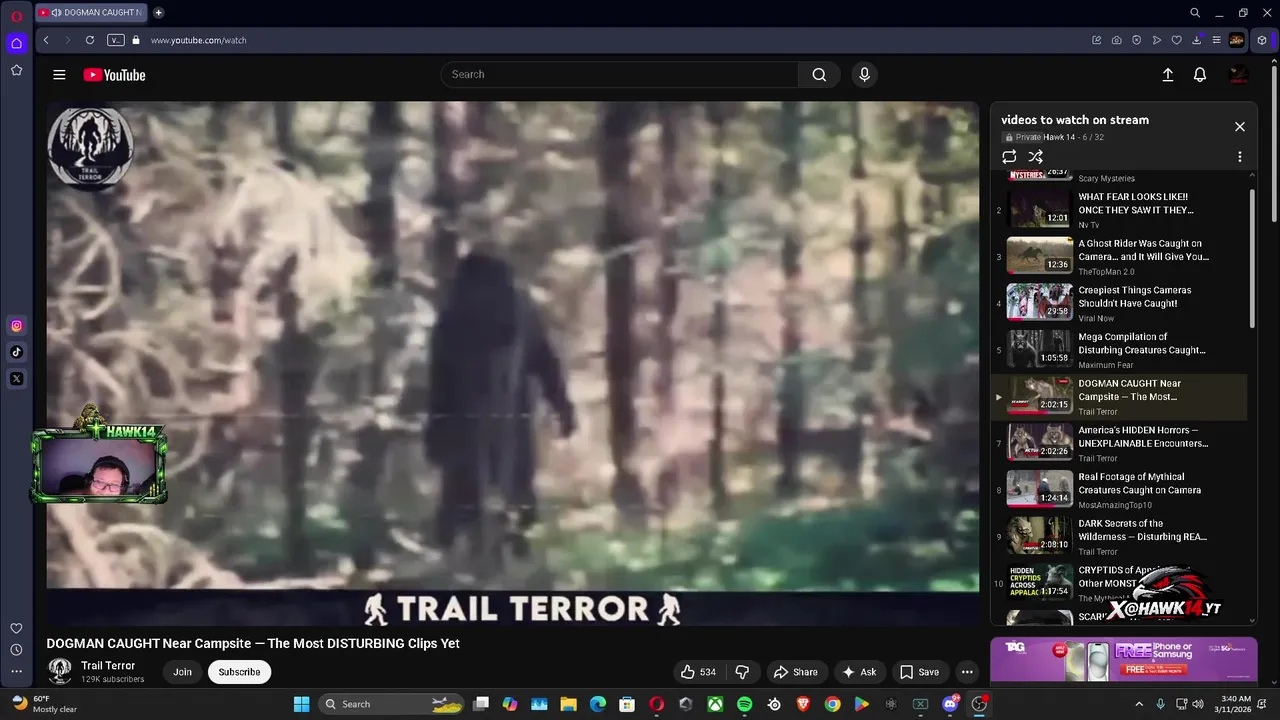Image resolution: width=1280 pixels, height=720 pixels.
Task: Save the video to a playlist
Action: point(919,672)
